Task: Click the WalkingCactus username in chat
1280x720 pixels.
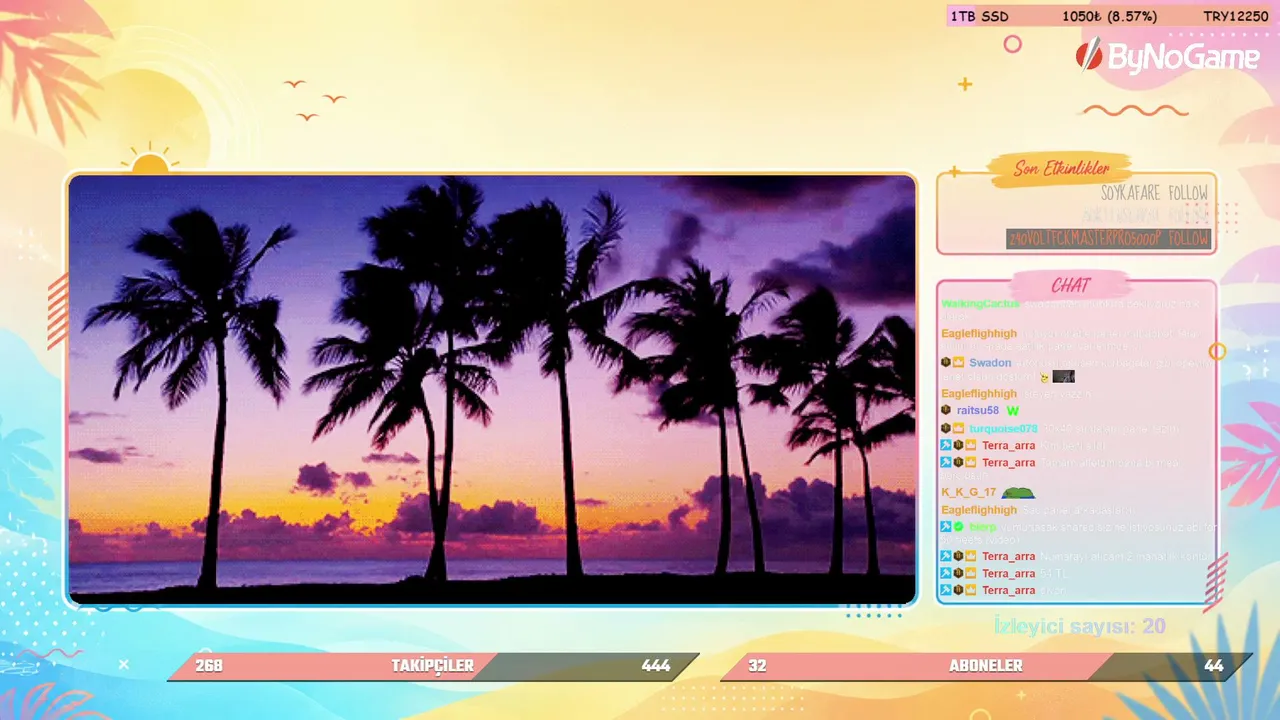Action: [x=980, y=303]
